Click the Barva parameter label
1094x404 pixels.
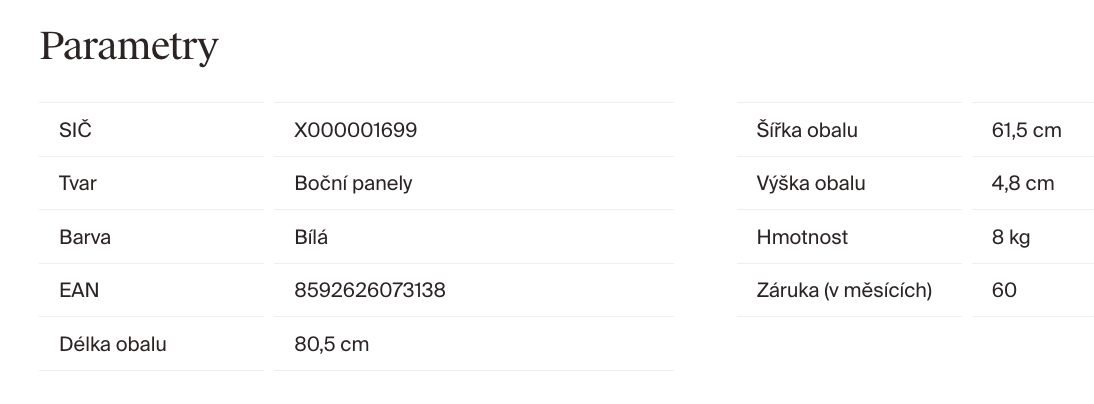click(x=84, y=238)
